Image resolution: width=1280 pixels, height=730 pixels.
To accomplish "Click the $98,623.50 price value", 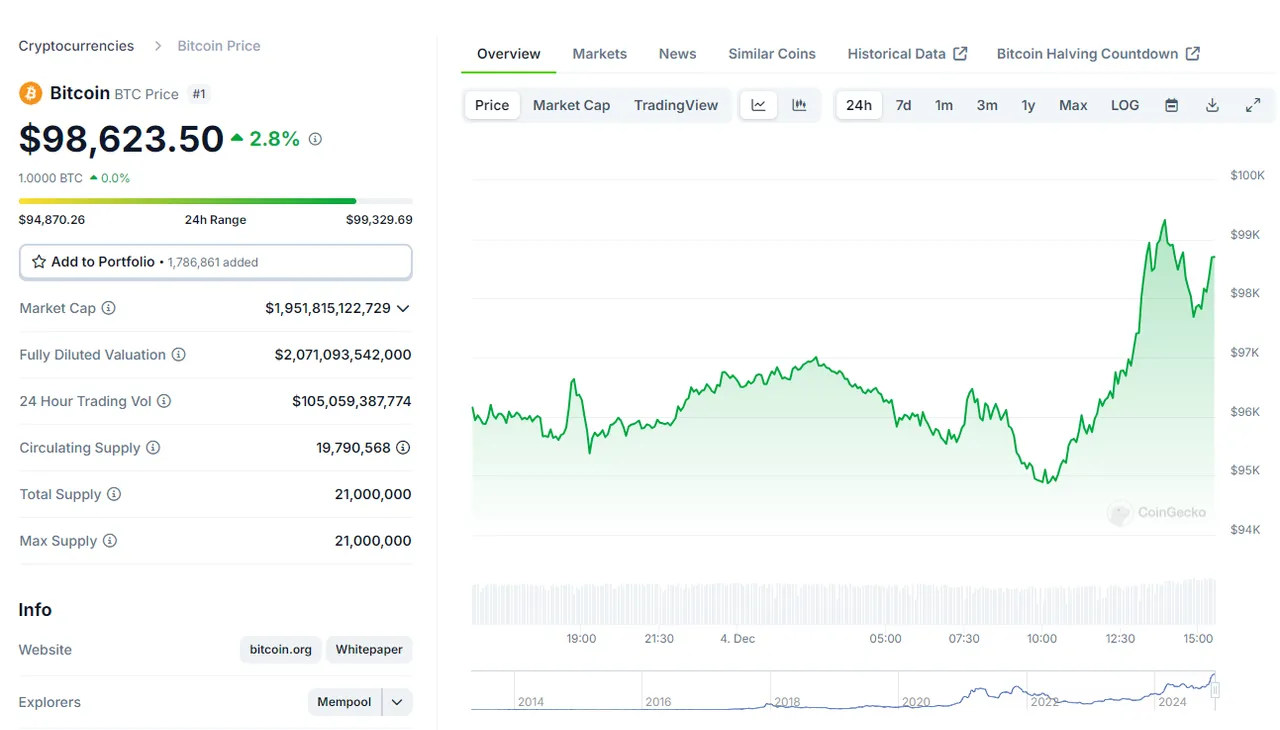I will pos(121,139).
